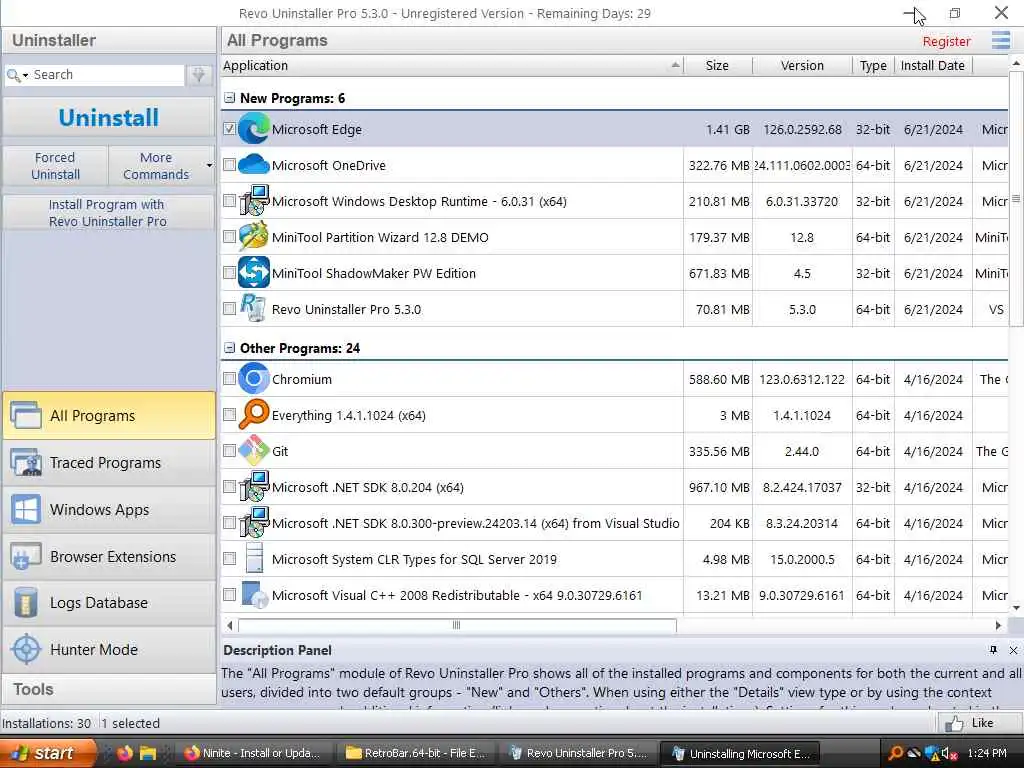Click the MiniTool Partition Wizard icon

point(253,236)
